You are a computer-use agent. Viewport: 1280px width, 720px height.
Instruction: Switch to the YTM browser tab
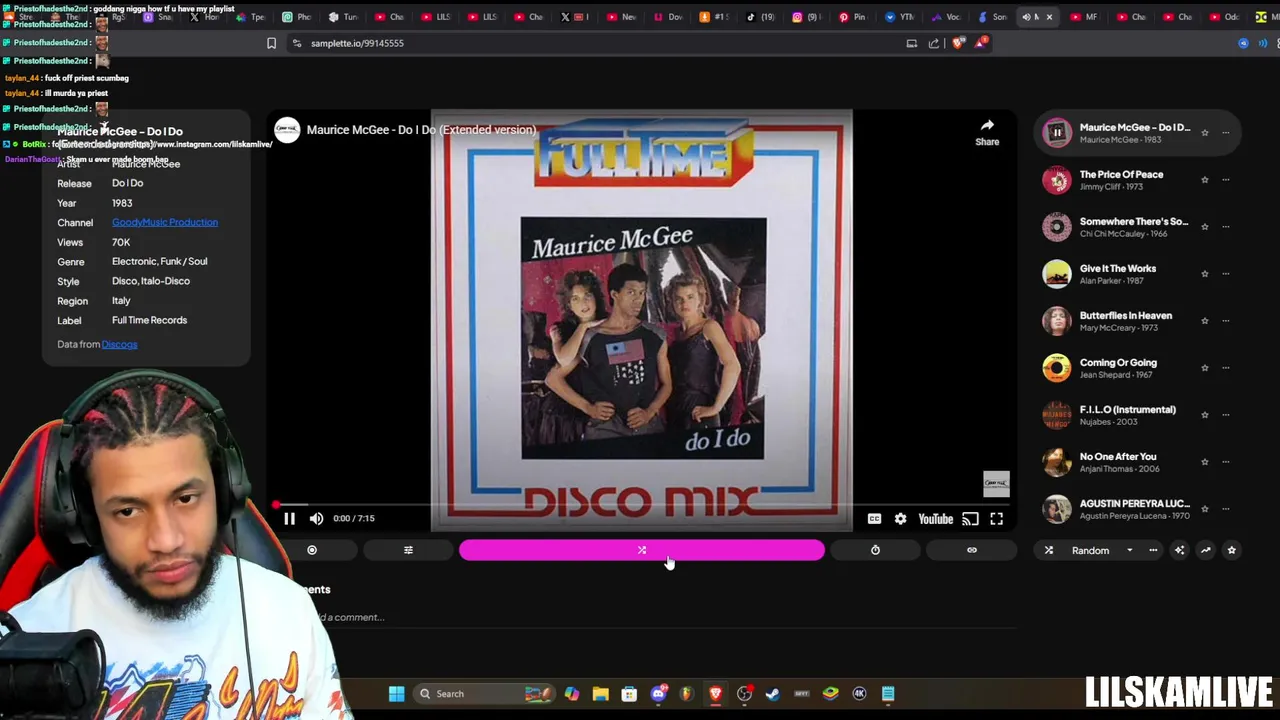pyautogui.click(x=900, y=17)
